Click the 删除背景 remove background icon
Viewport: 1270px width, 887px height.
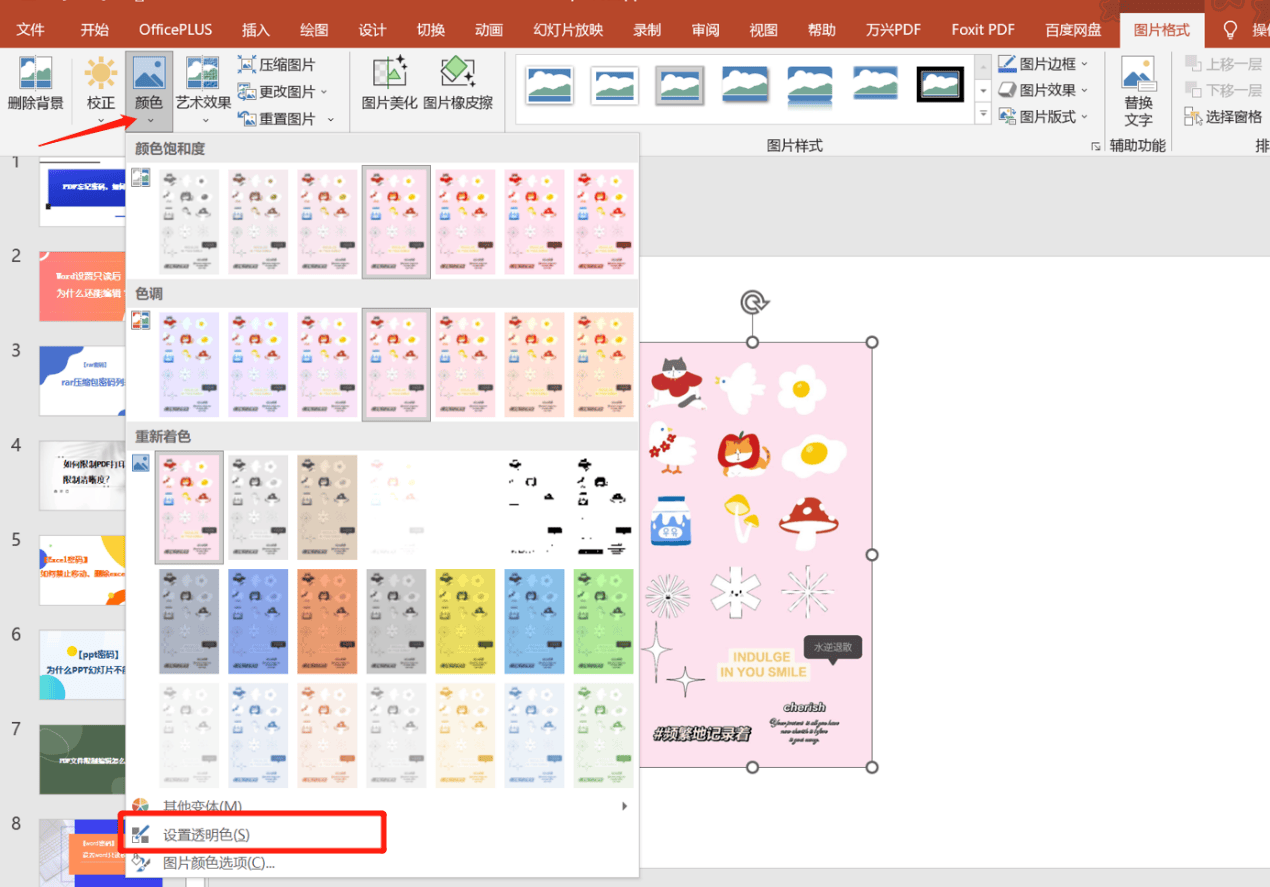click(36, 75)
